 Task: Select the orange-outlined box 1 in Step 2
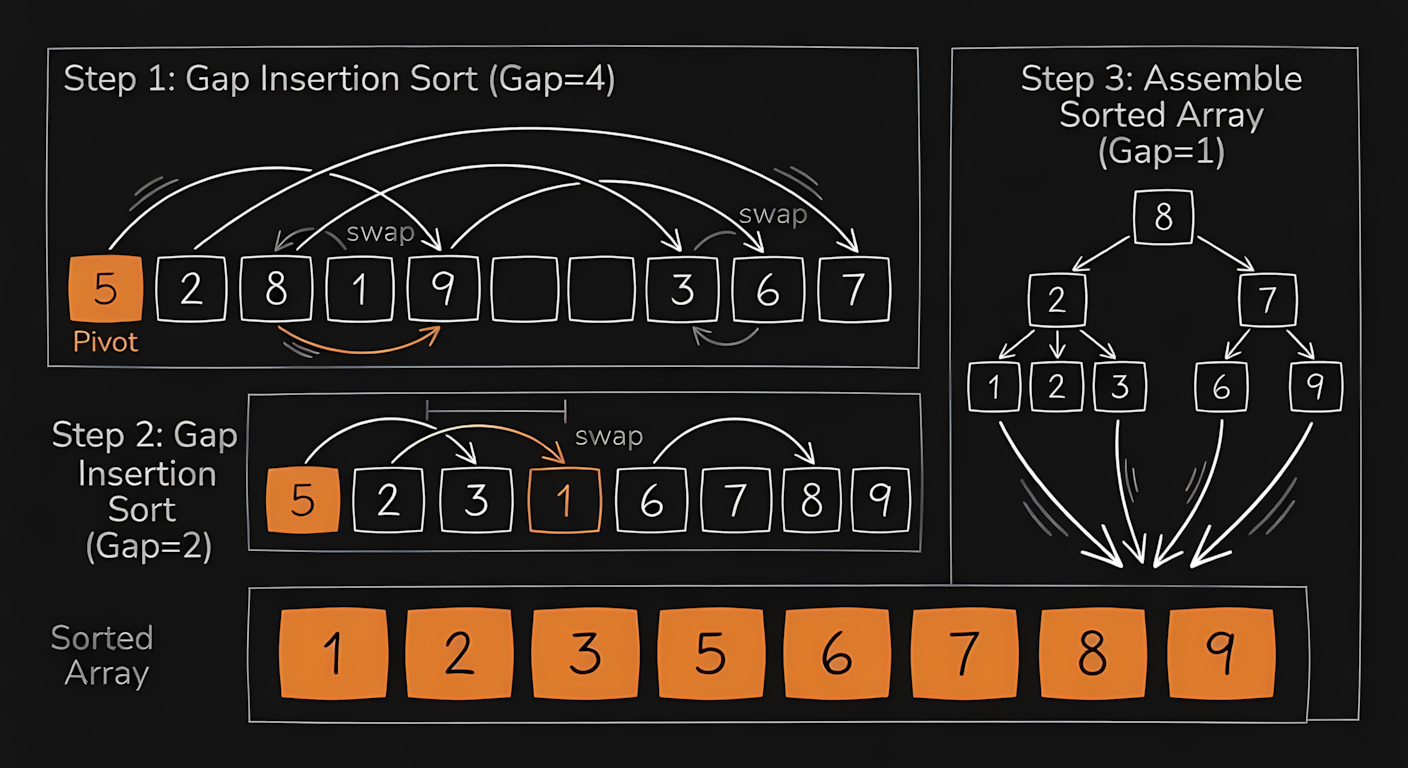click(x=564, y=500)
